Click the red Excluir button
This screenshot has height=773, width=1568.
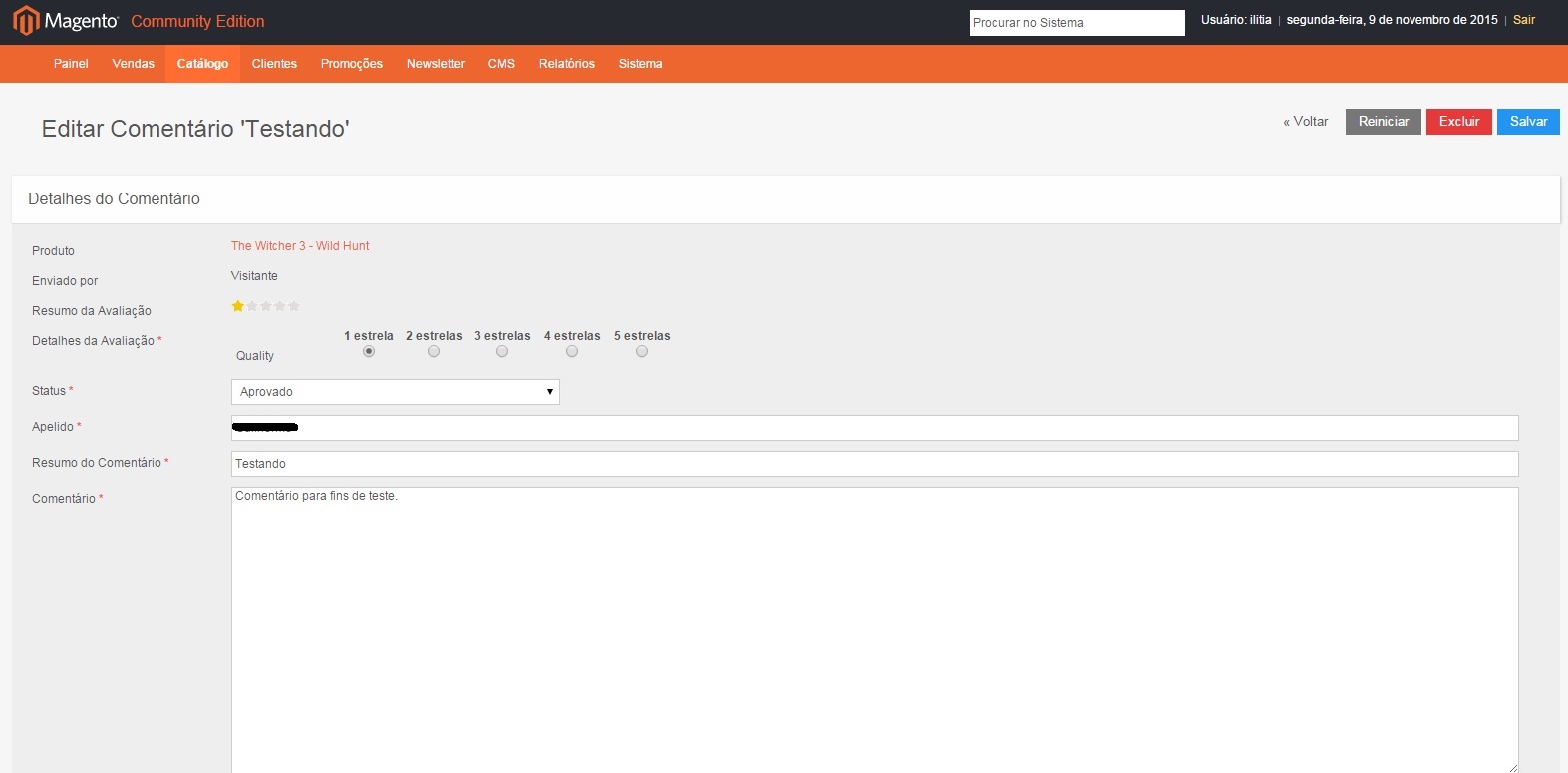(x=1459, y=122)
